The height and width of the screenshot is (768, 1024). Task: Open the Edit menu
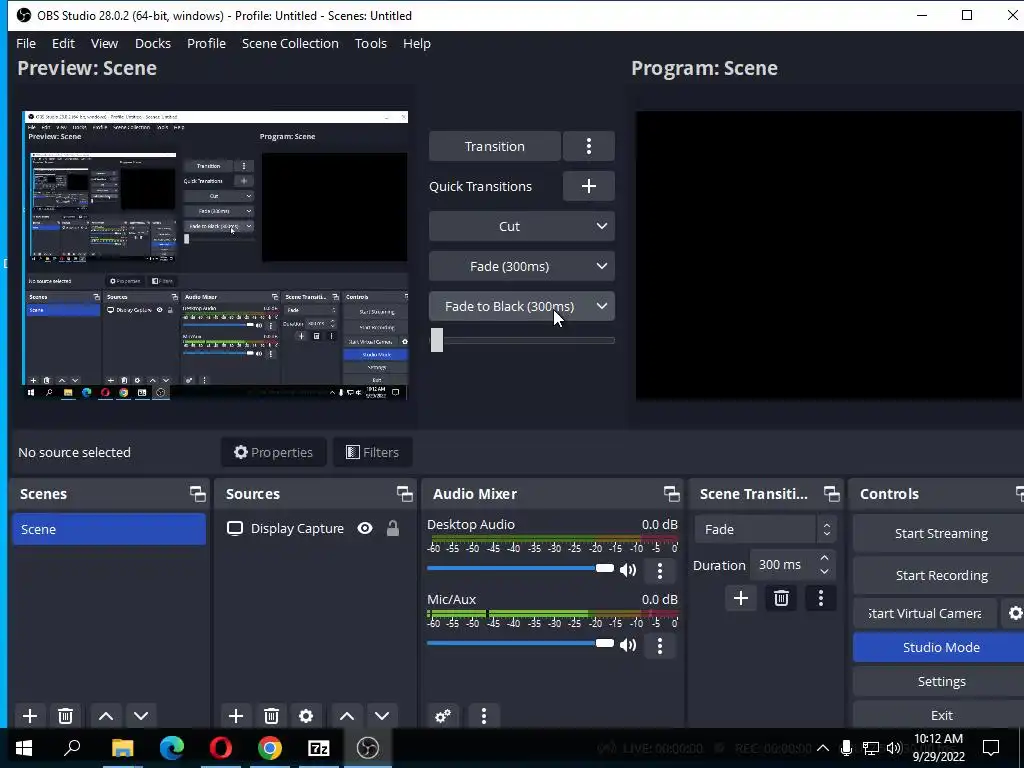(x=63, y=43)
